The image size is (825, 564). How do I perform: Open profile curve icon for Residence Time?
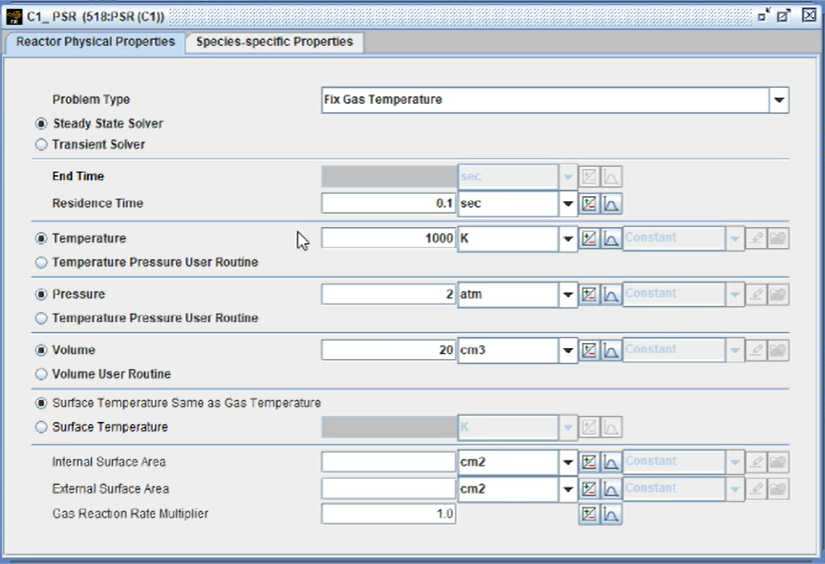611,204
